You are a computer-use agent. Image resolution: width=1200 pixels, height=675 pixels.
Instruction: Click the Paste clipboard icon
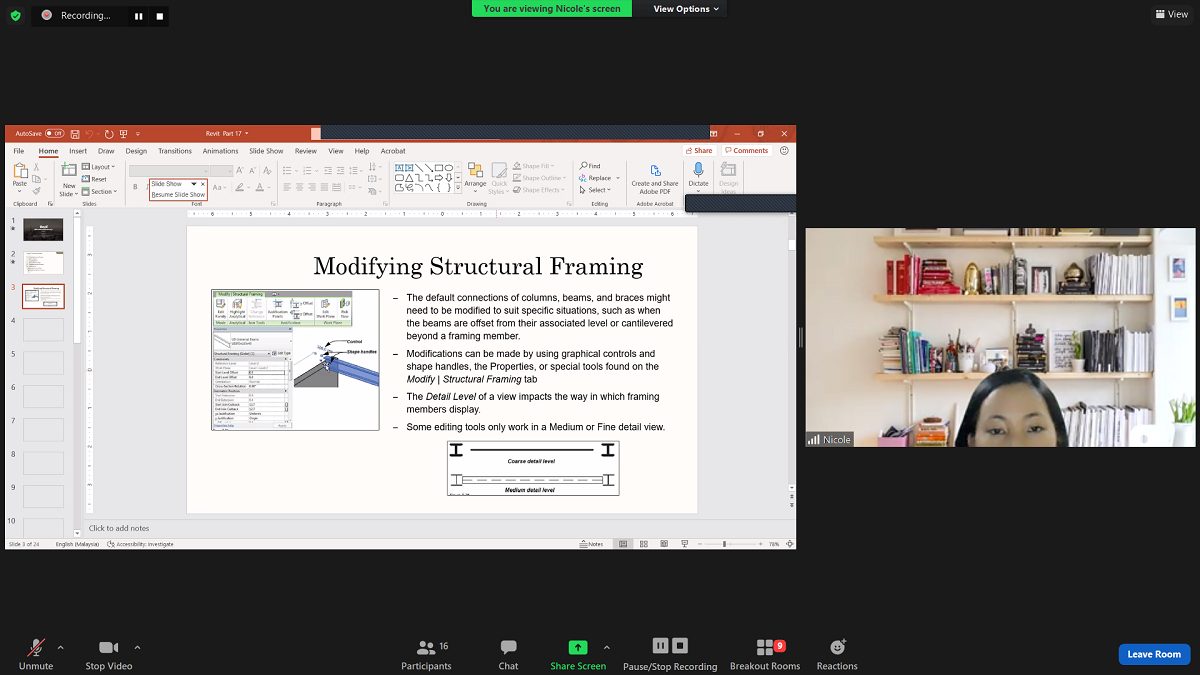point(20,172)
